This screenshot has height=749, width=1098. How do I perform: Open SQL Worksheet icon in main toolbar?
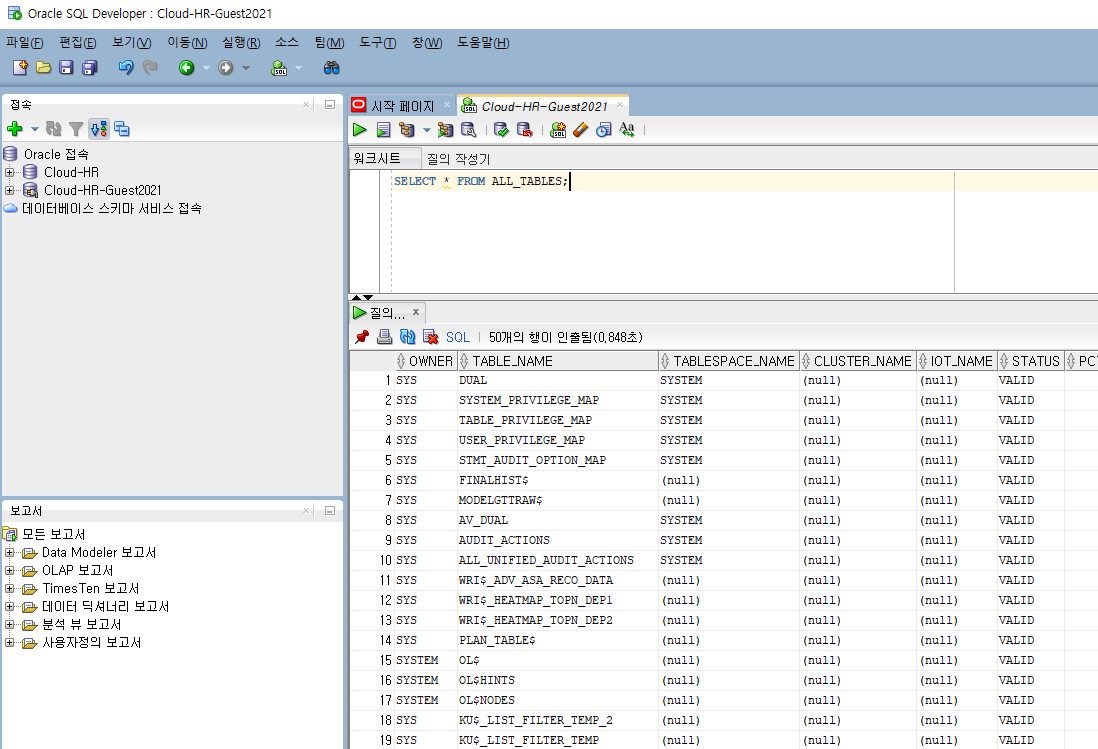(279, 68)
